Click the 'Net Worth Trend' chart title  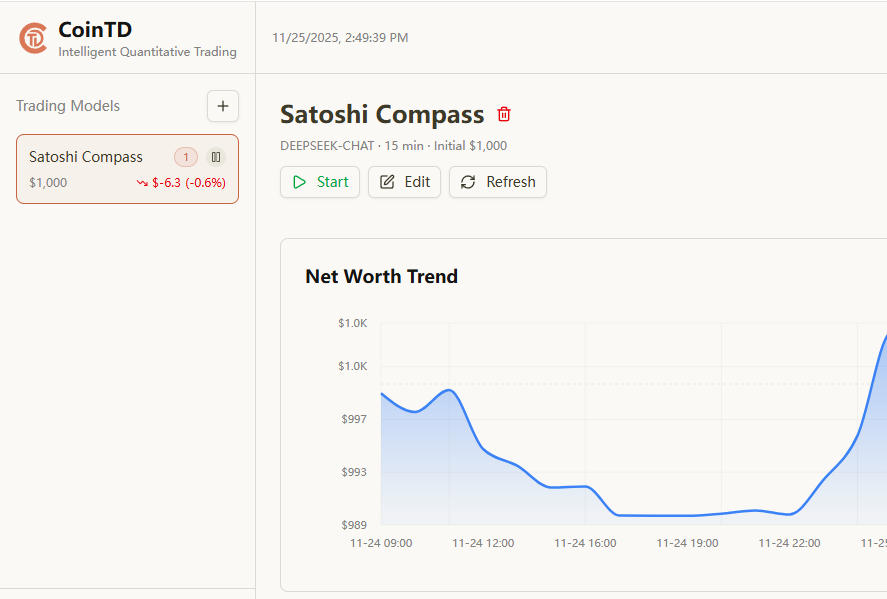[x=381, y=277]
